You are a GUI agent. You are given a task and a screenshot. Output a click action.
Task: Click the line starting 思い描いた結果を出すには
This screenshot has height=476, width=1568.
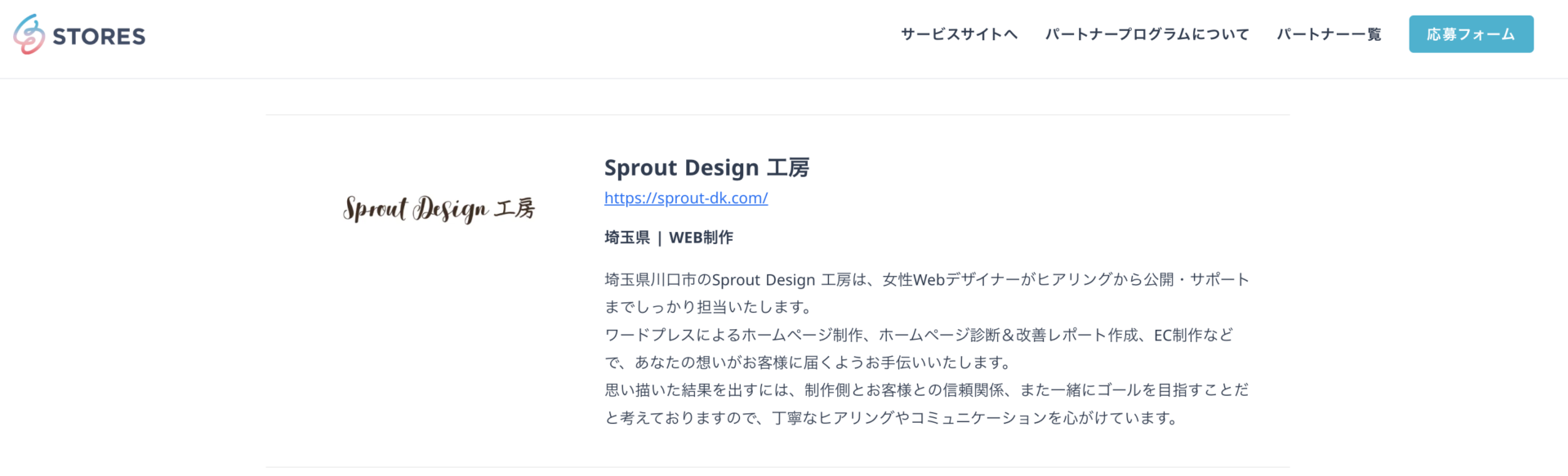[x=927, y=390]
